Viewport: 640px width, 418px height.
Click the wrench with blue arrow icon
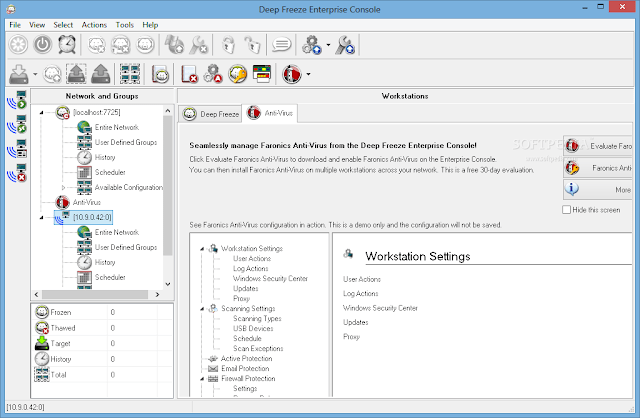coord(345,44)
